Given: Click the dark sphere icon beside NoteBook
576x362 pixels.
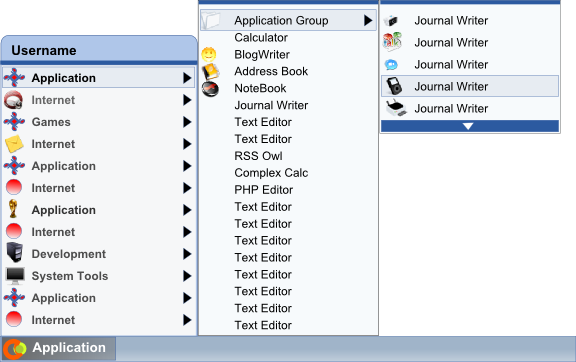Looking at the screenshot, I should tap(210, 89).
